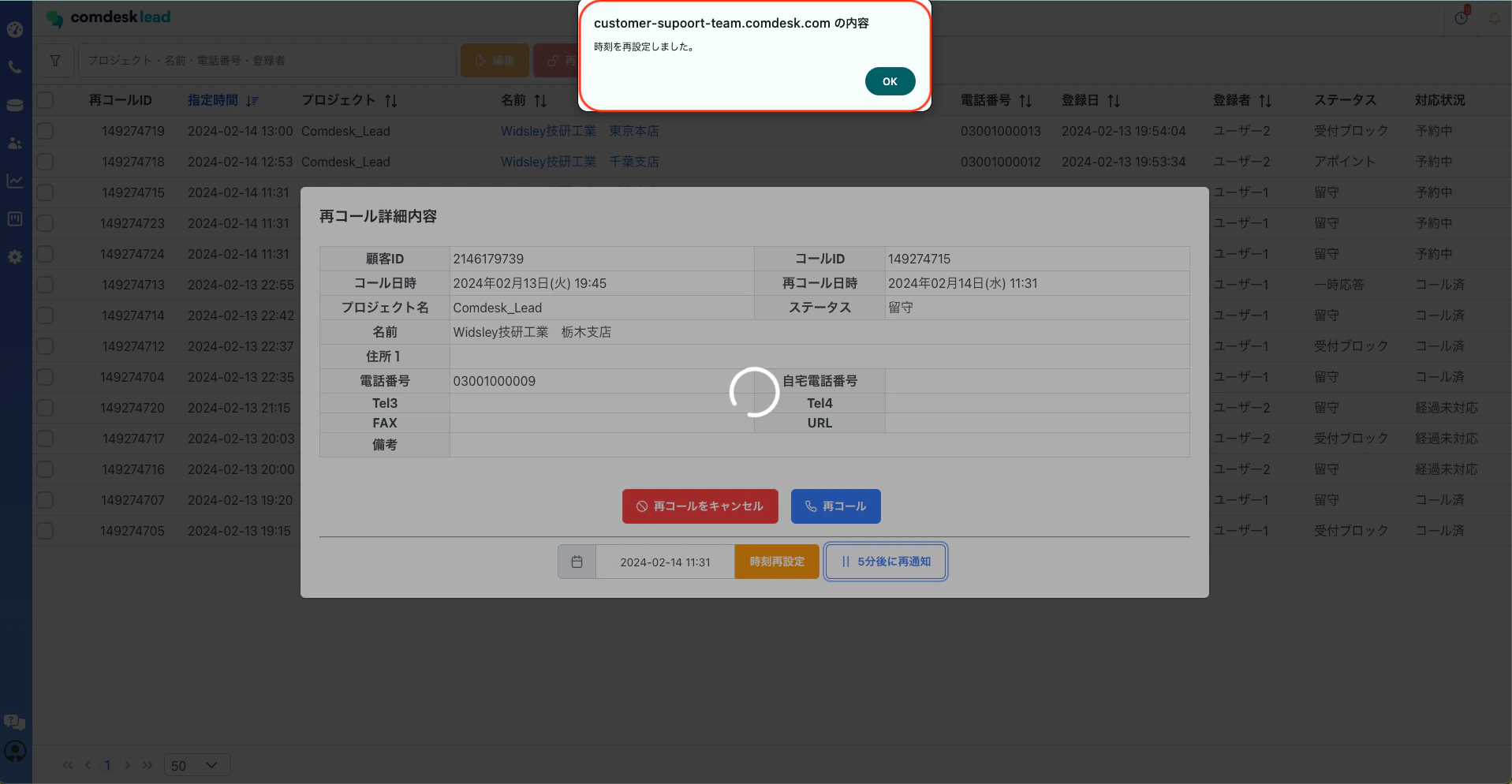Go to first page of the table
The height and width of the screenshot is (784, 1512).
click(68, 765)
